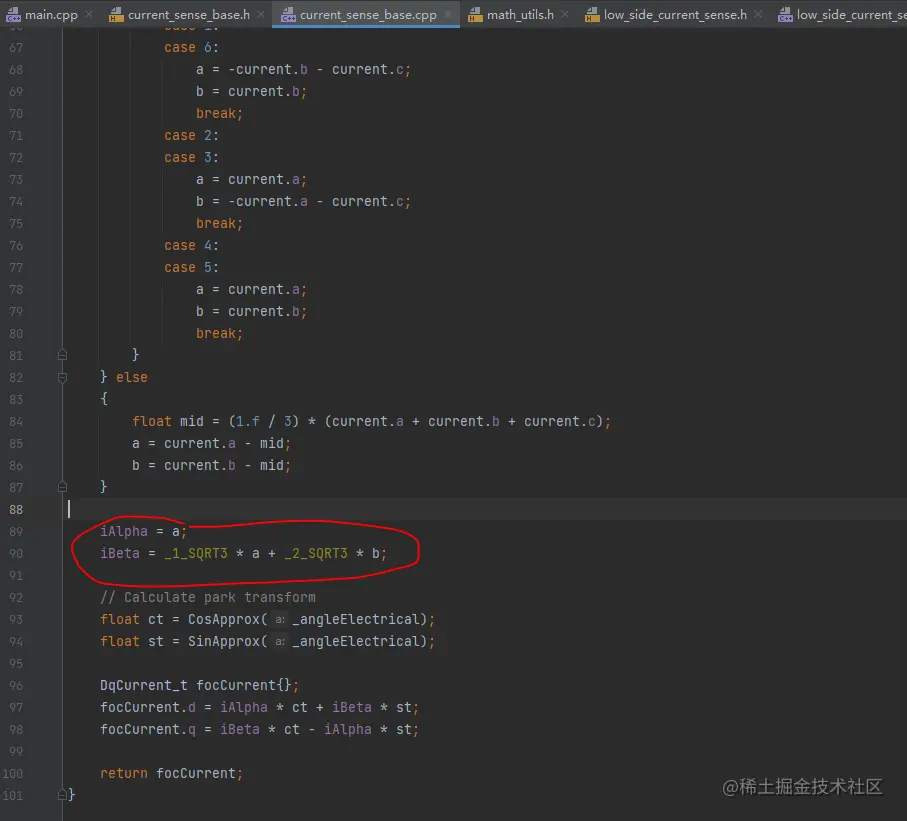Click line number 88 in the gutter
907x821 pixels.
click(16, 510)
